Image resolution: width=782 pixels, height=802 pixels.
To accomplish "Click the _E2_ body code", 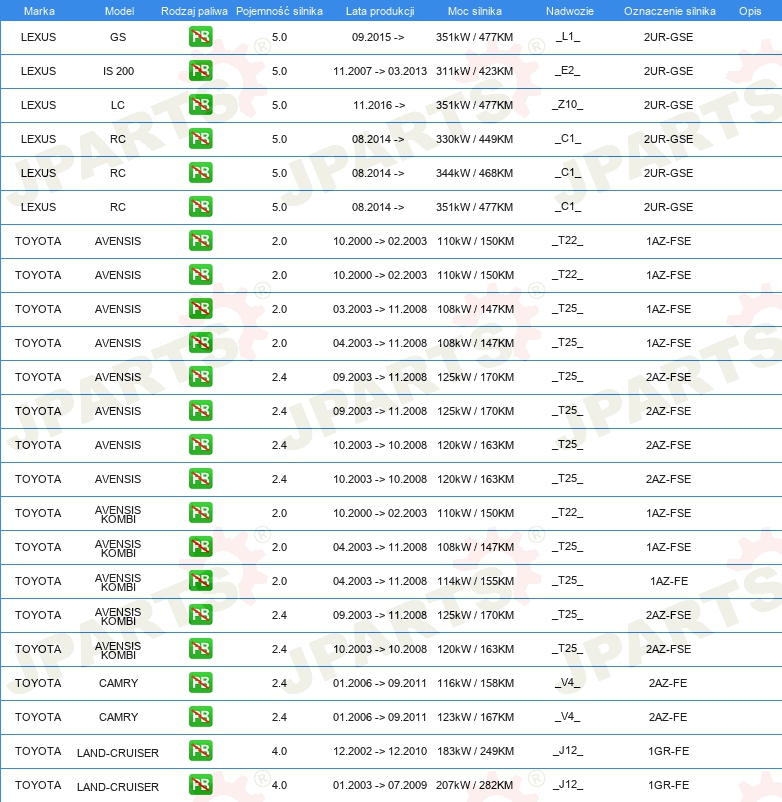I will tap(568, 71).
